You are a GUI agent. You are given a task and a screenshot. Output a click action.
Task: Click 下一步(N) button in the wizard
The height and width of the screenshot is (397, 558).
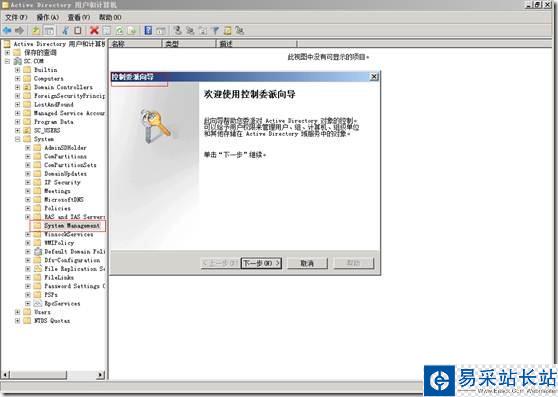coord(262,263)
